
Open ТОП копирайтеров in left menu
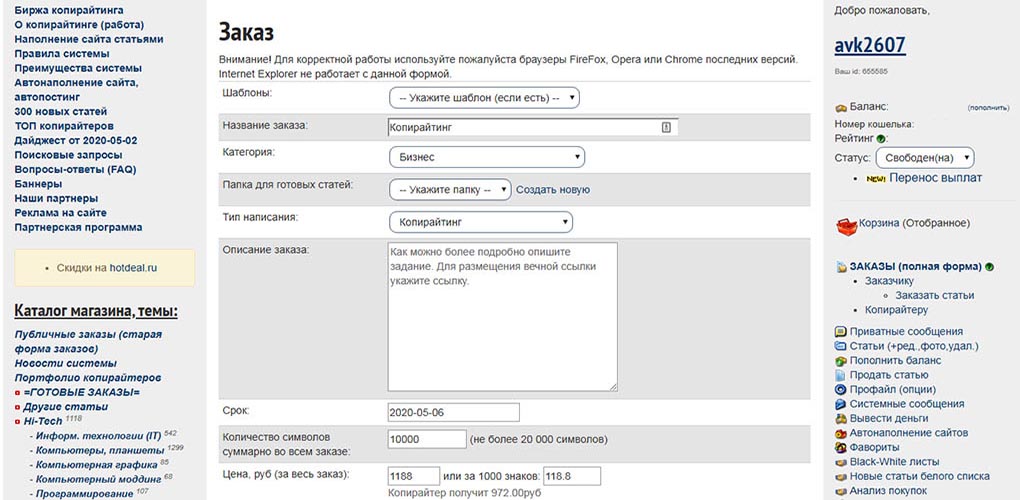click(x=64, y=126)
